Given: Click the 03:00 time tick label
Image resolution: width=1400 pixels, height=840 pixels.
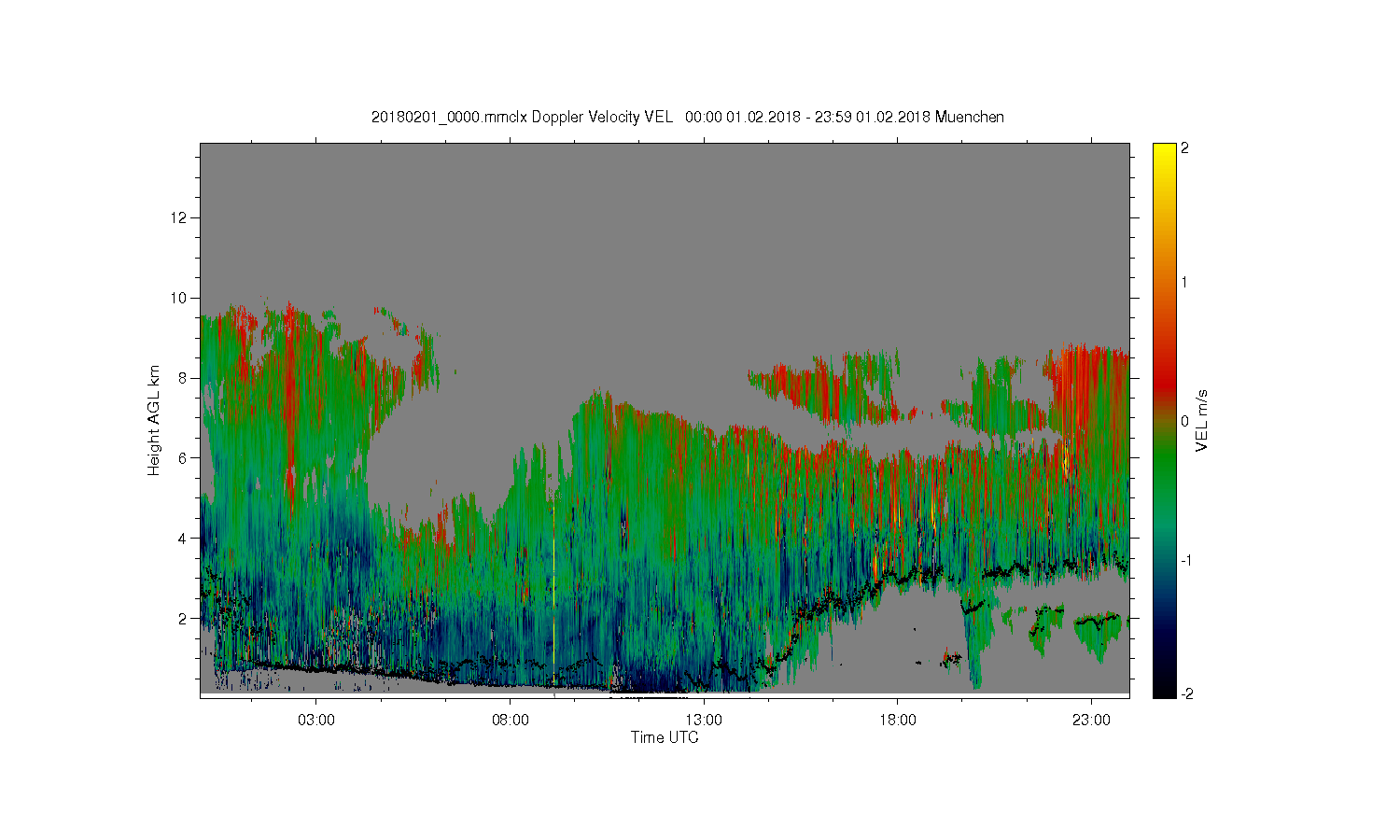Looking at the screenshot, I should [x=316, y=720].
